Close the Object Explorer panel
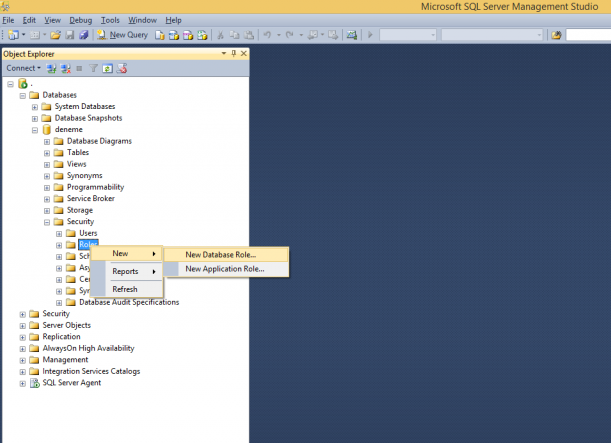This screenshot has width=611, height=443. [x=244, y=53]
